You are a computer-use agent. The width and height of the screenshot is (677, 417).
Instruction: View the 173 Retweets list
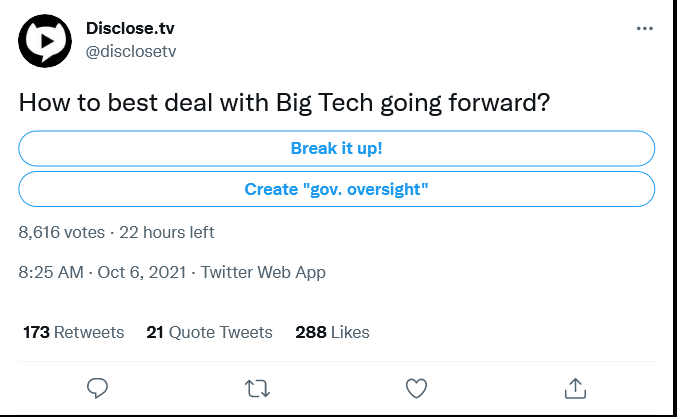73,332
